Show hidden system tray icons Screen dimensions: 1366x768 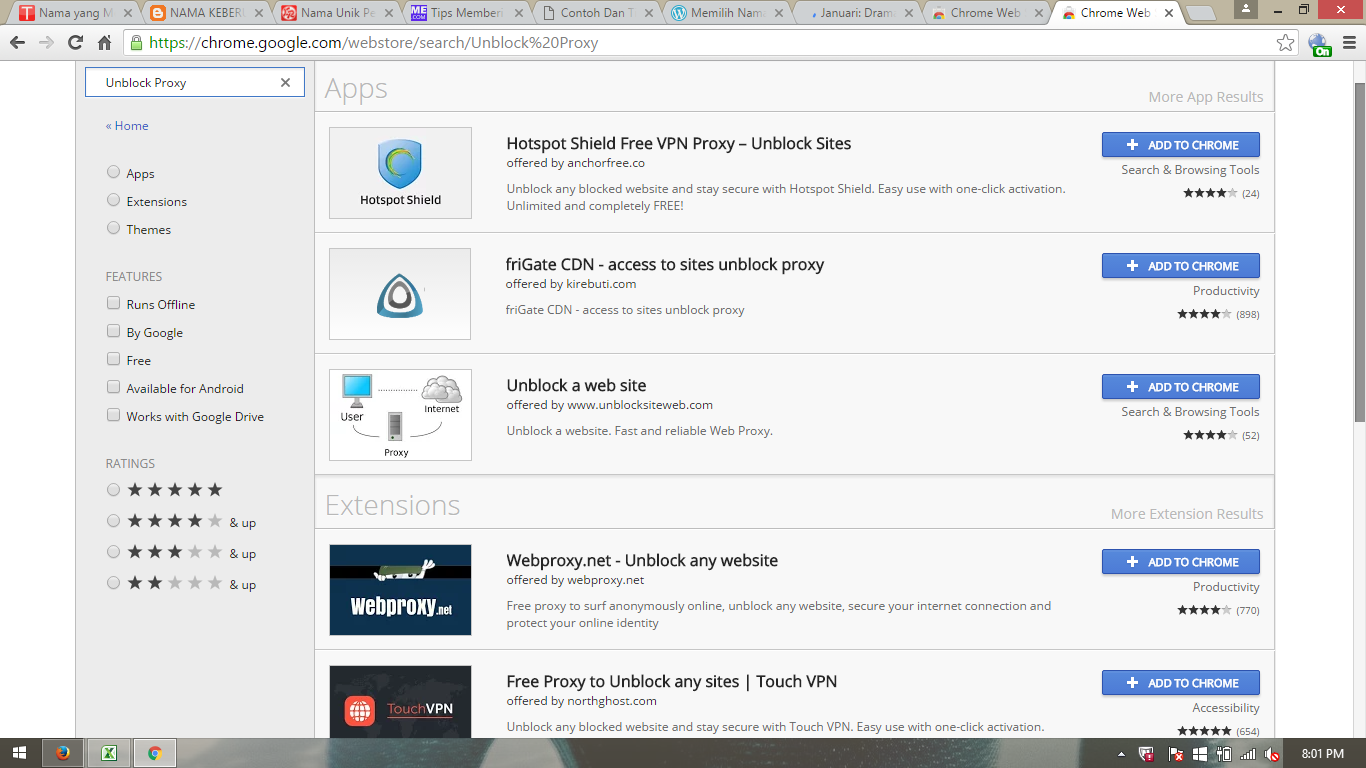(1121, 754)
